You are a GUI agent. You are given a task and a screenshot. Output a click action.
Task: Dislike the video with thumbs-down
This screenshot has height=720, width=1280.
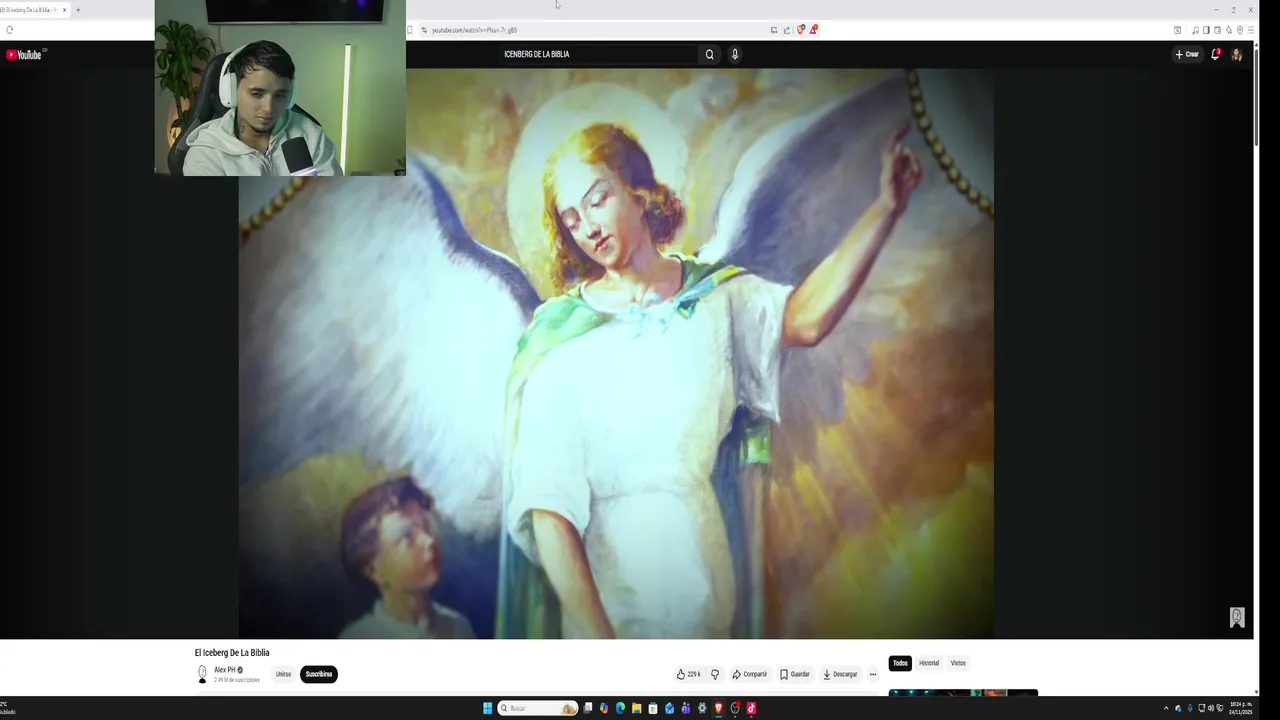pos(715,674)
